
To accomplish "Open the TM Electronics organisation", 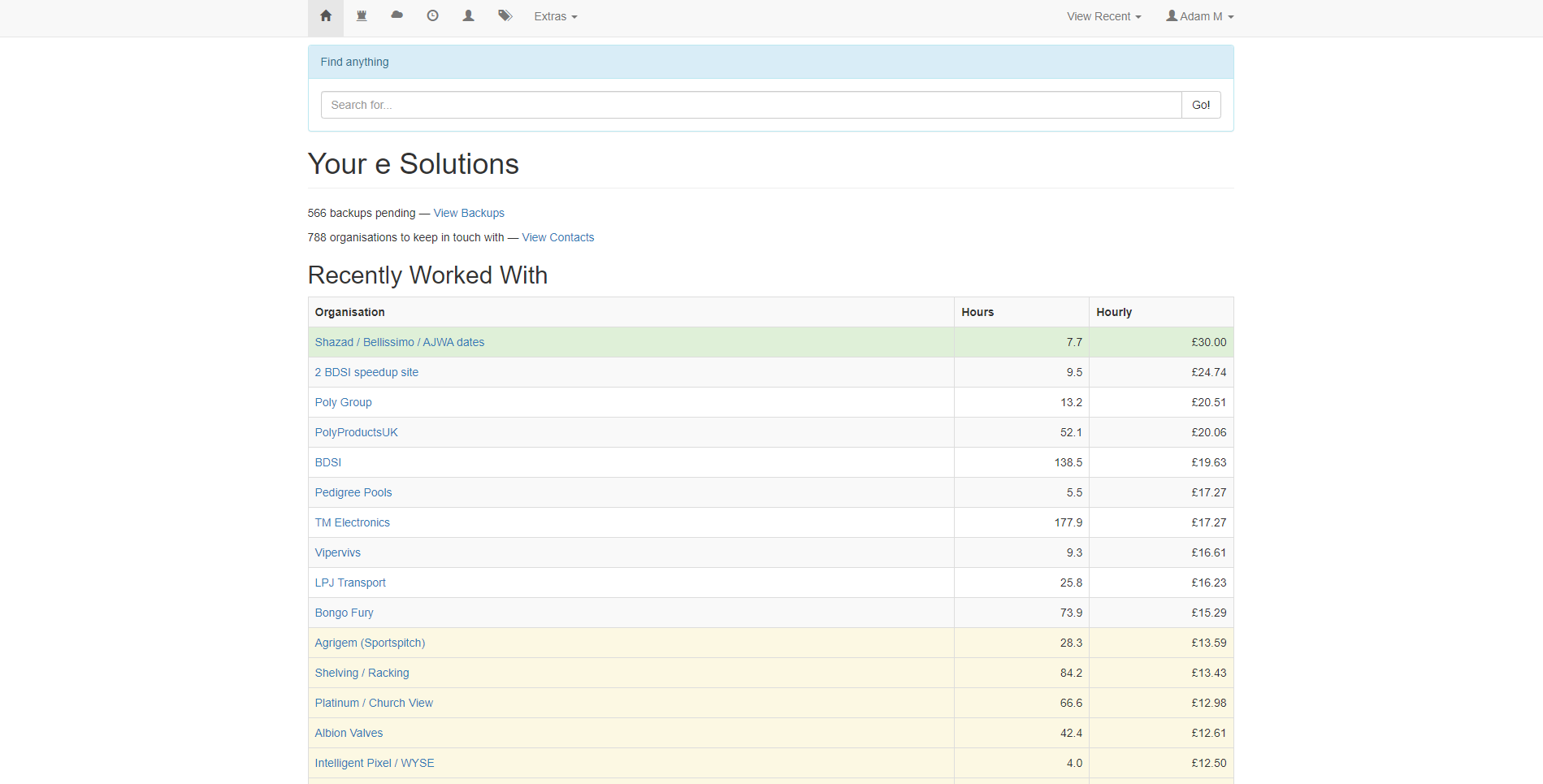I will 352,523.
